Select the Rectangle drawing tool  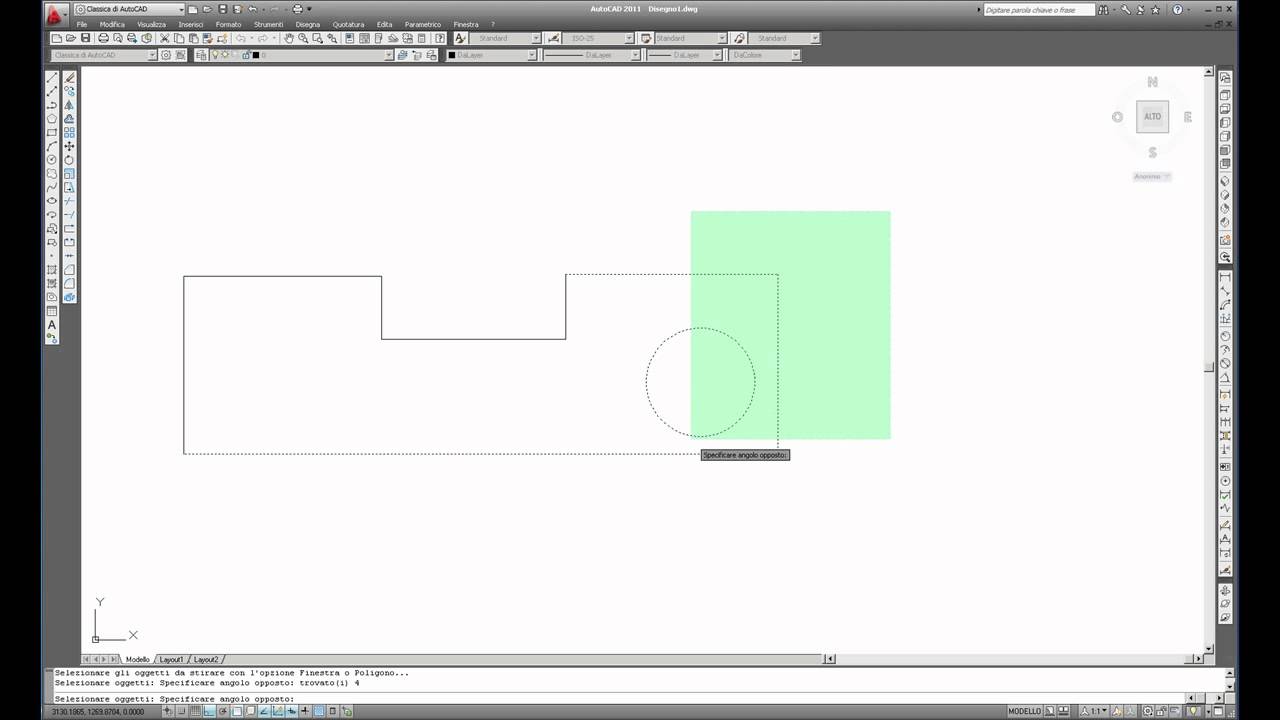(52, 132)
